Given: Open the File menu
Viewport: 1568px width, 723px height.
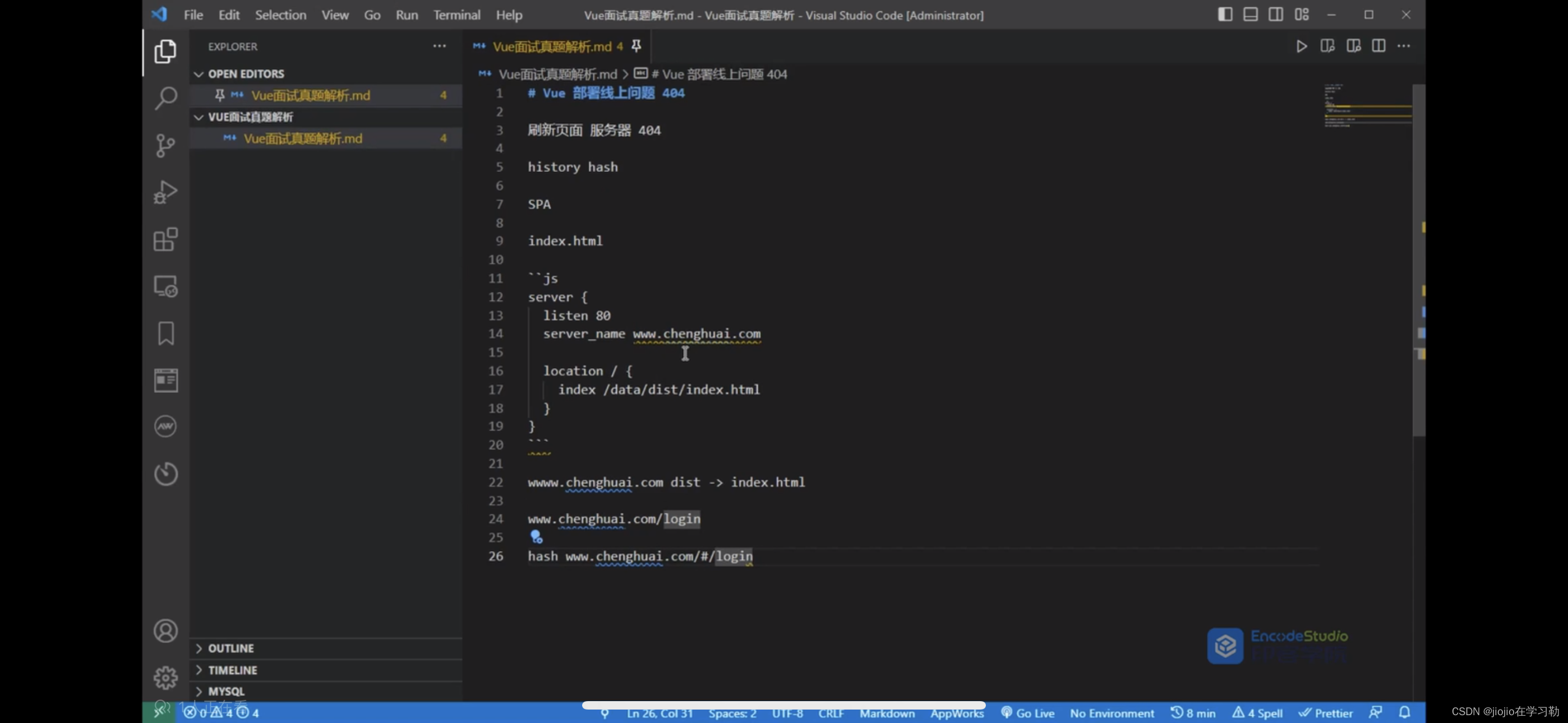Looking at the screenshot, I should (x=193, y=15).
